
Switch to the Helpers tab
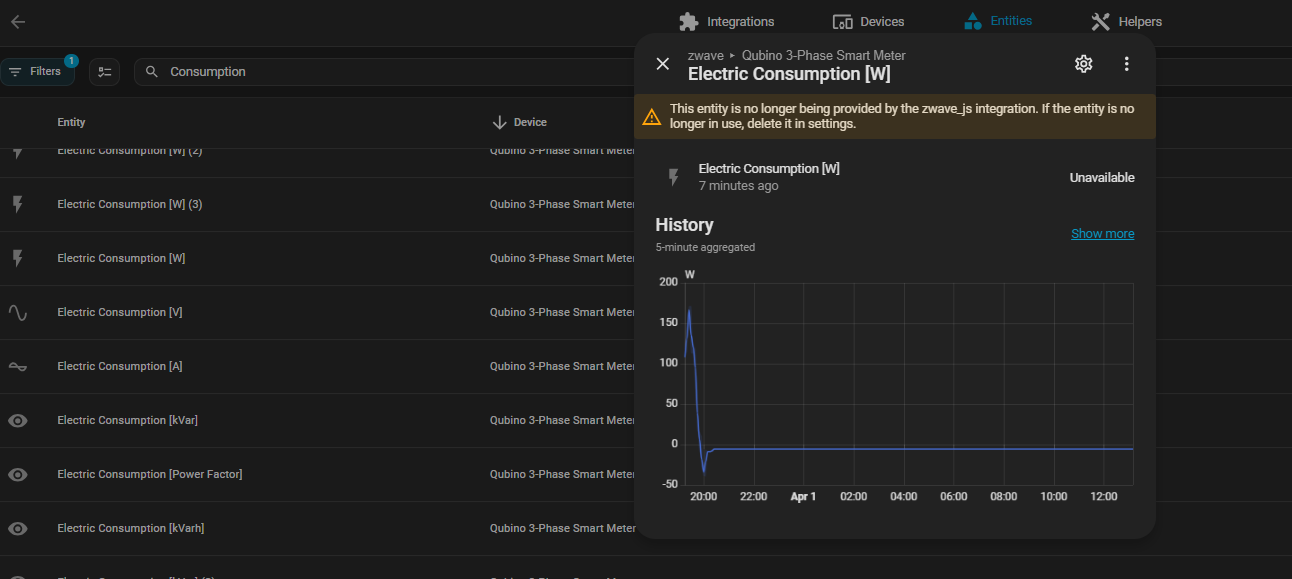click(1127, 22)
